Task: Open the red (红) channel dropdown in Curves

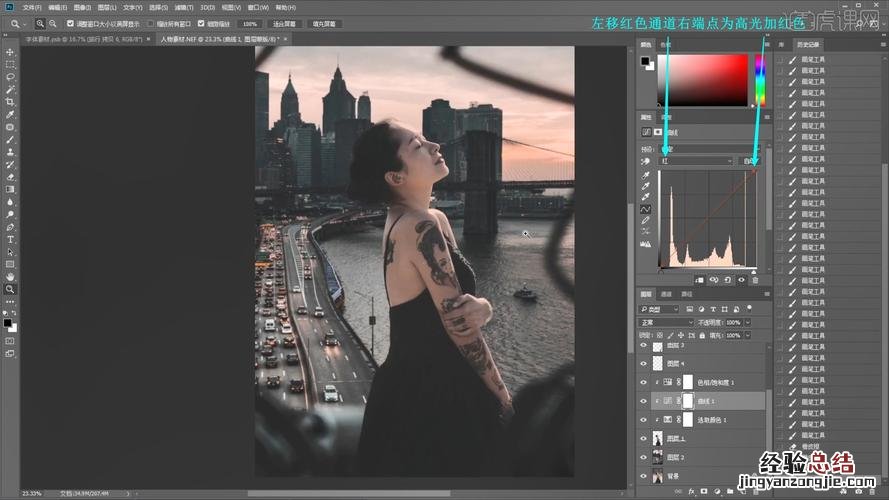Action: [x=695, y=160]
